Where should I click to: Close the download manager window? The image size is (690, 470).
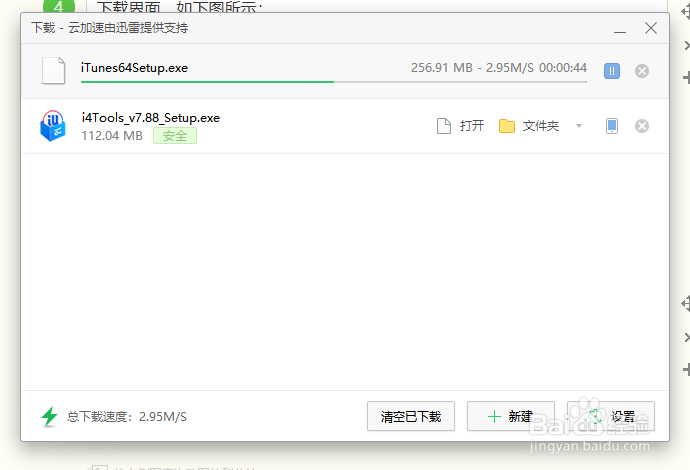651,28
